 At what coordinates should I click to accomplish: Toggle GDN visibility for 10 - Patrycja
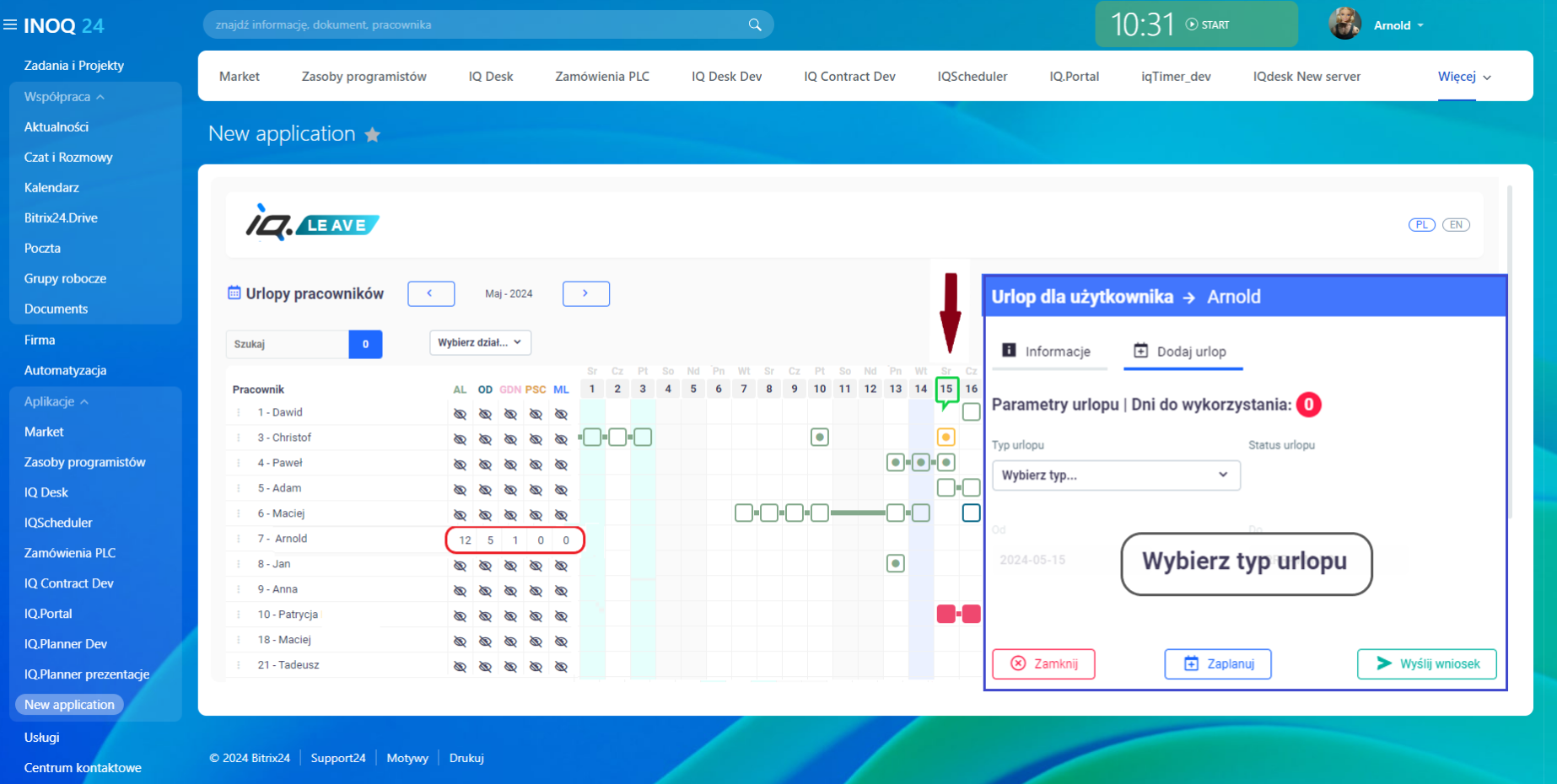[x=510, y=616]
